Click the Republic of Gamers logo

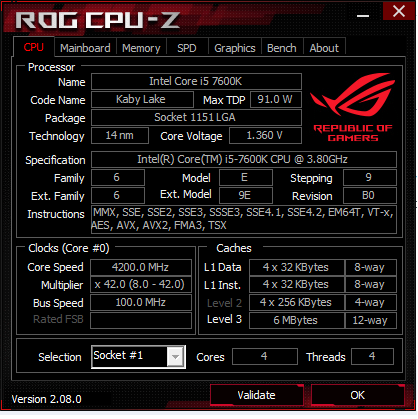353,107
